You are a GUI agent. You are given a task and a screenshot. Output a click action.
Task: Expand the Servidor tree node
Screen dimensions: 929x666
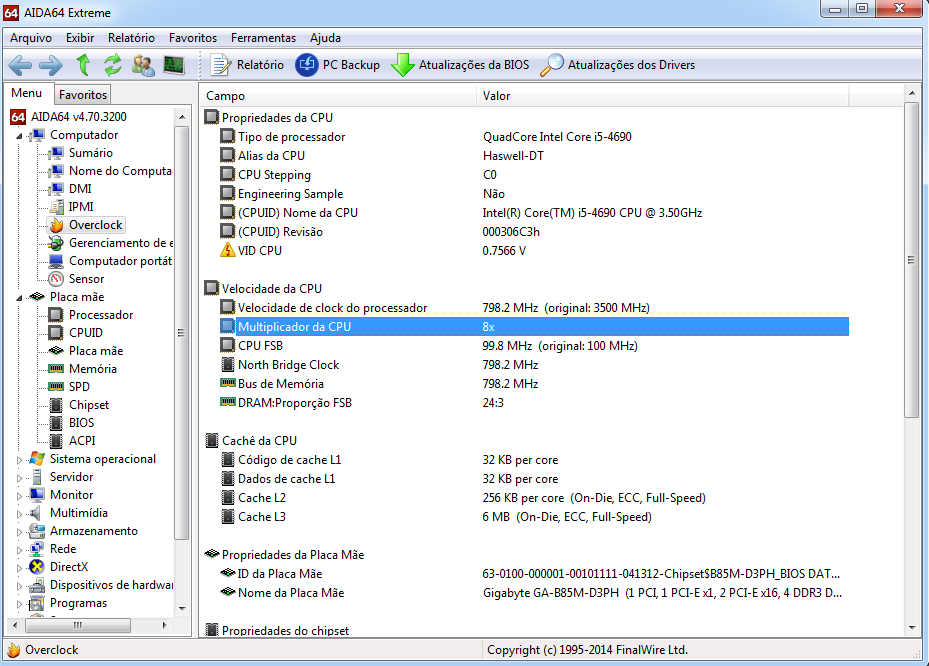(x=19, y=478)
